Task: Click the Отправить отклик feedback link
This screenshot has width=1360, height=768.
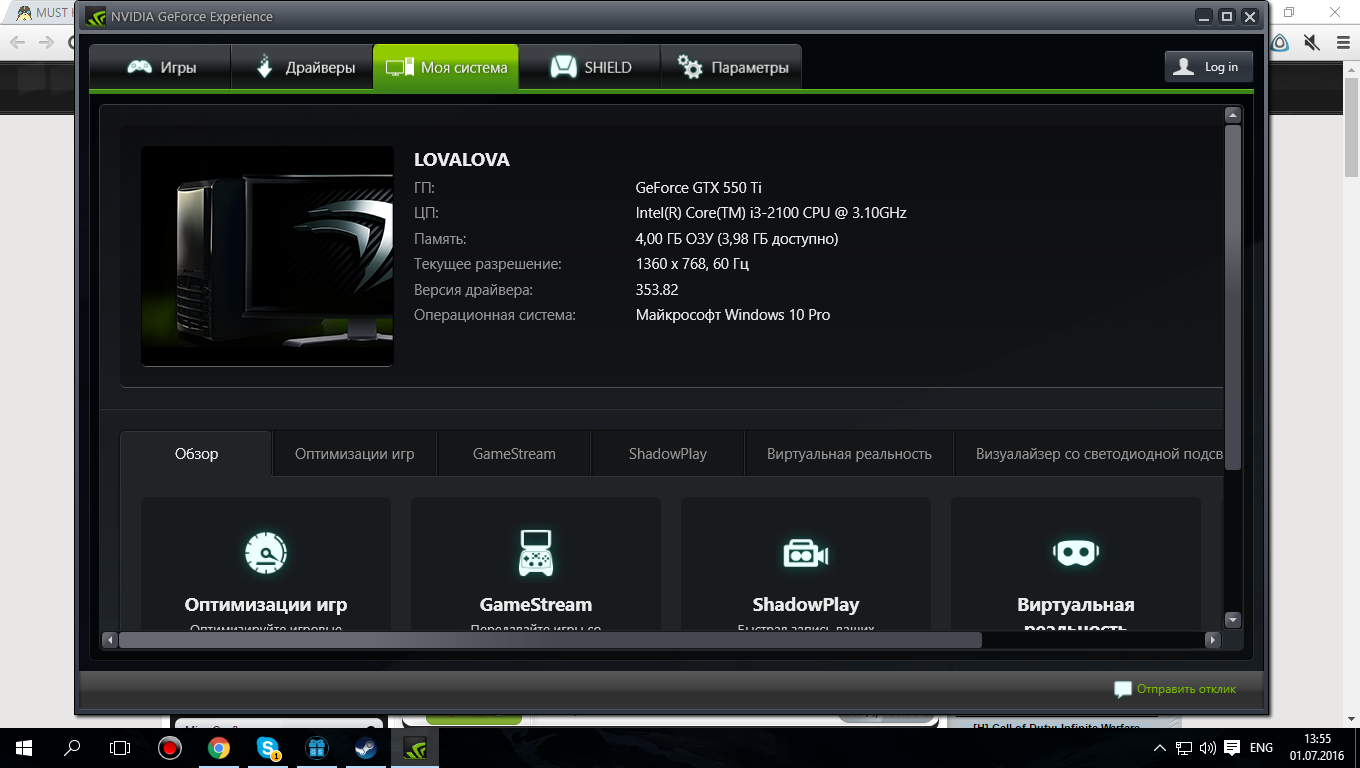Action: click(x=1186, y=689)
